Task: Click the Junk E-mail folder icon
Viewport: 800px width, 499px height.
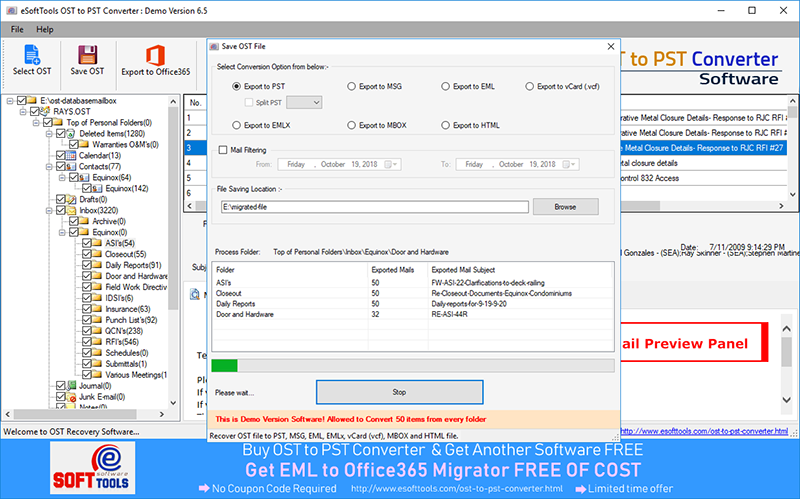Action: click(72, 397)
